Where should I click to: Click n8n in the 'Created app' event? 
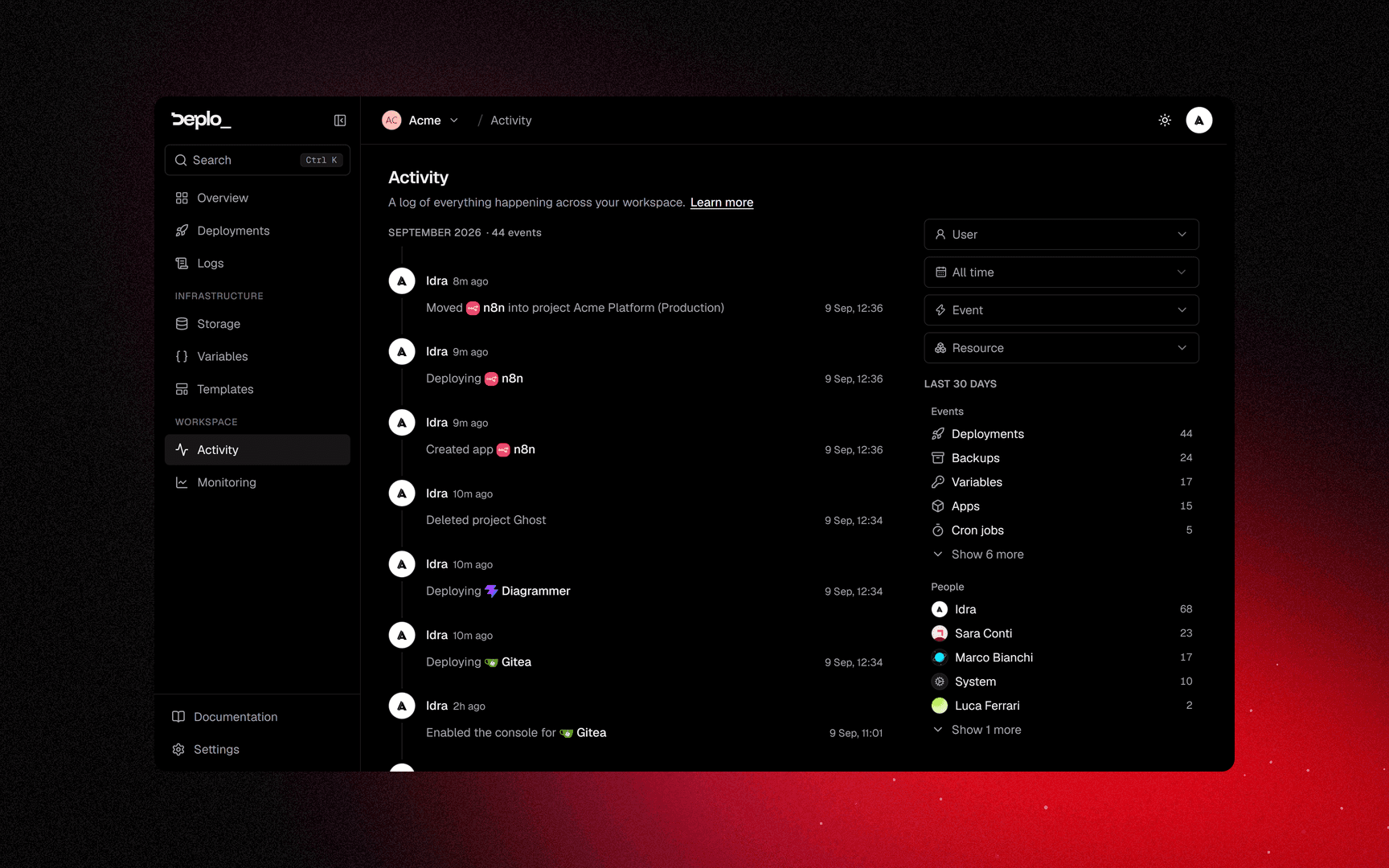click(516, 450)
